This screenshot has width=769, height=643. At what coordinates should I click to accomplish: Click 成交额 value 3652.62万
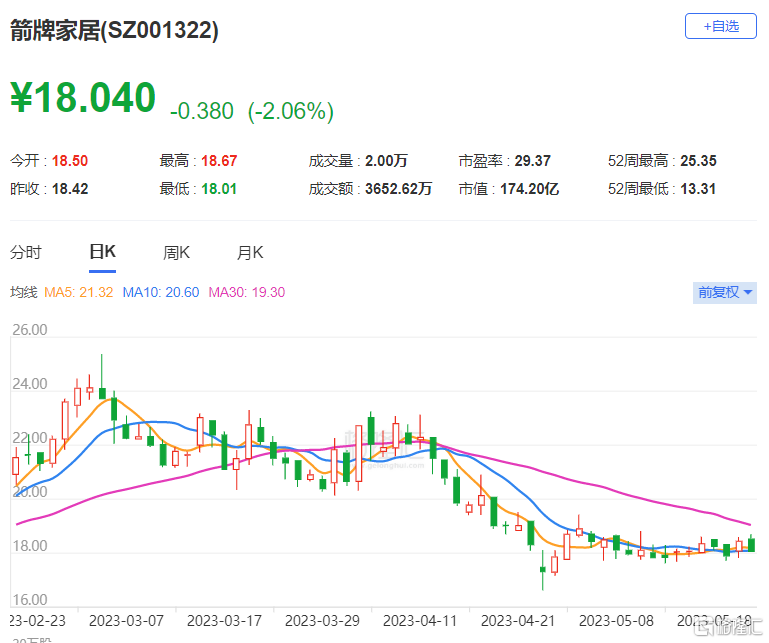pyautogui.click(x=398, y=189)
